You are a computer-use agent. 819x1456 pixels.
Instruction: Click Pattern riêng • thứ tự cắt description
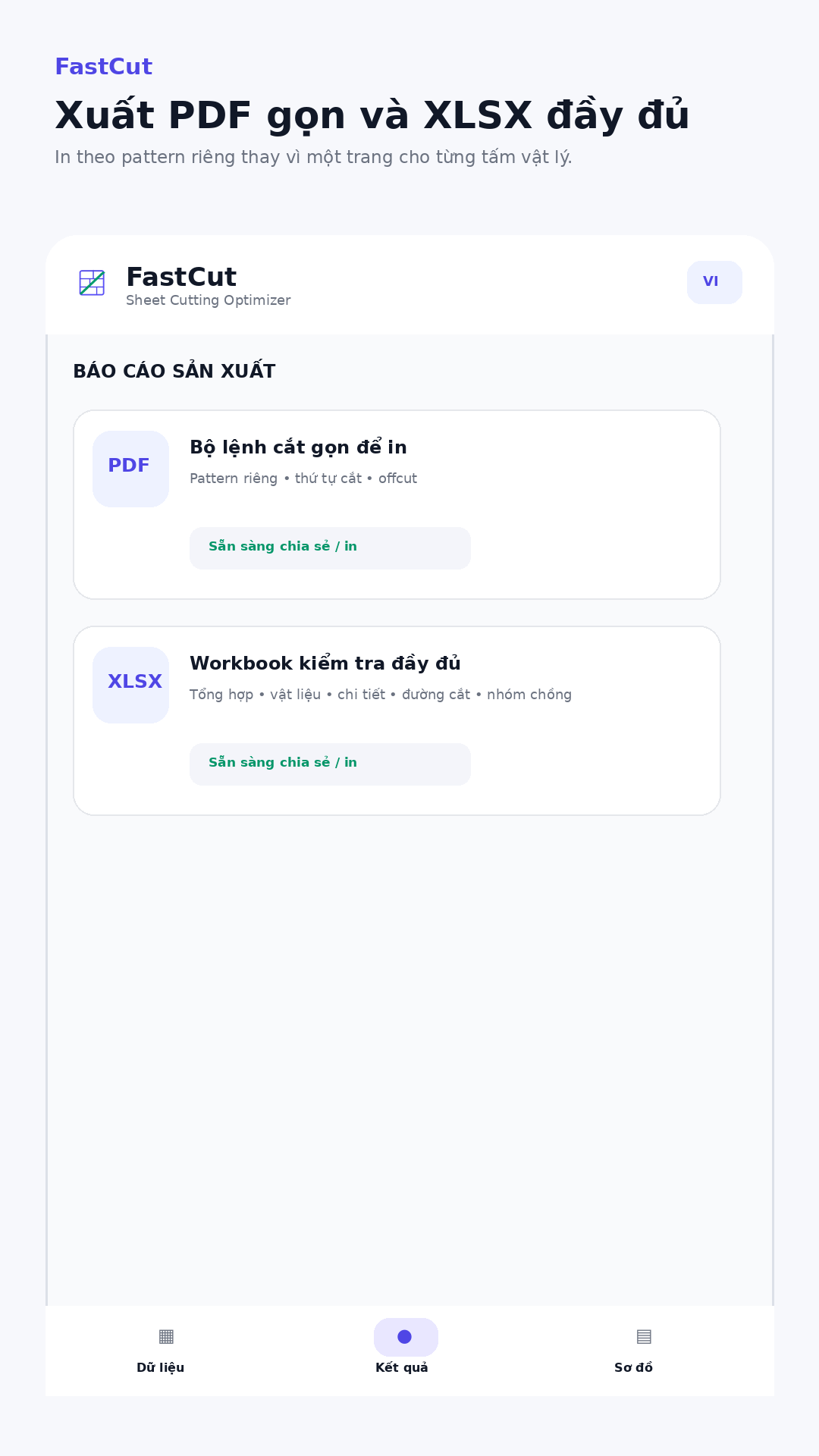303,479
